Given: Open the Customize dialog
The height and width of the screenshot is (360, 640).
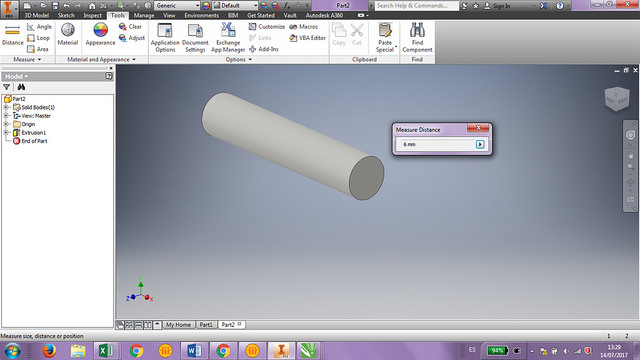Looking at the screenshot, I should point(267,27).
